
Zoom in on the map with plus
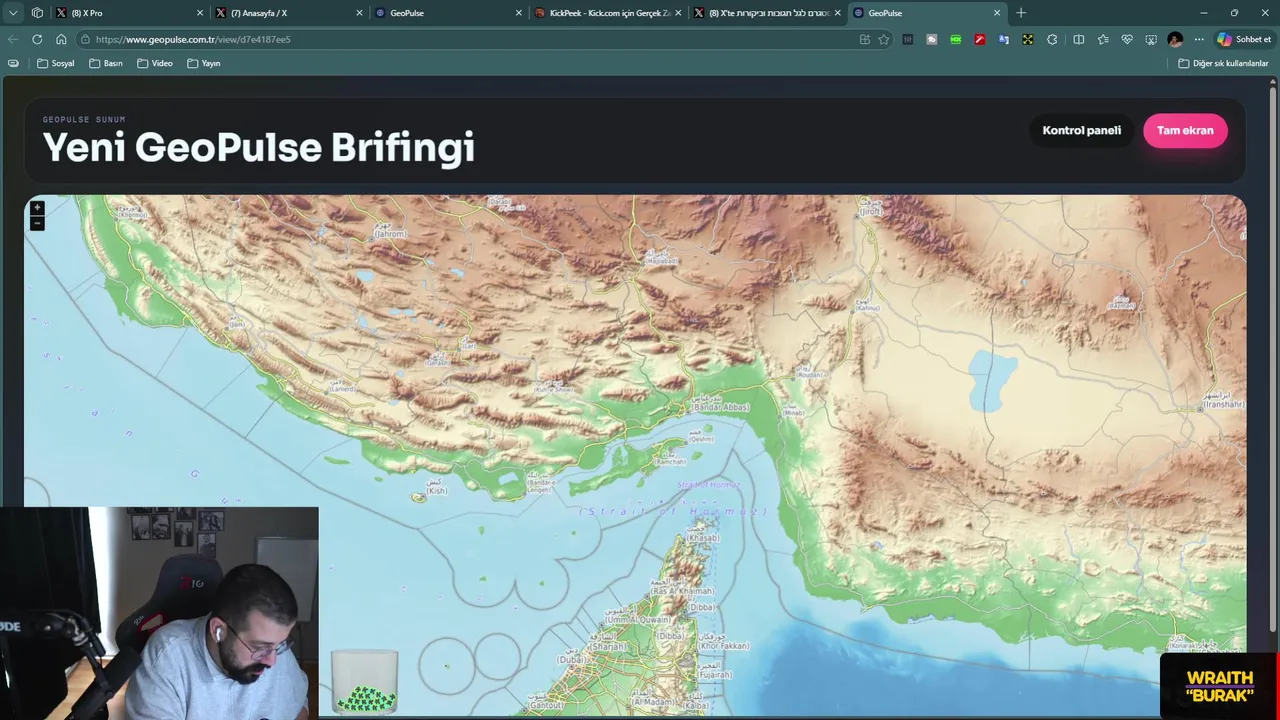coord(37,208)
